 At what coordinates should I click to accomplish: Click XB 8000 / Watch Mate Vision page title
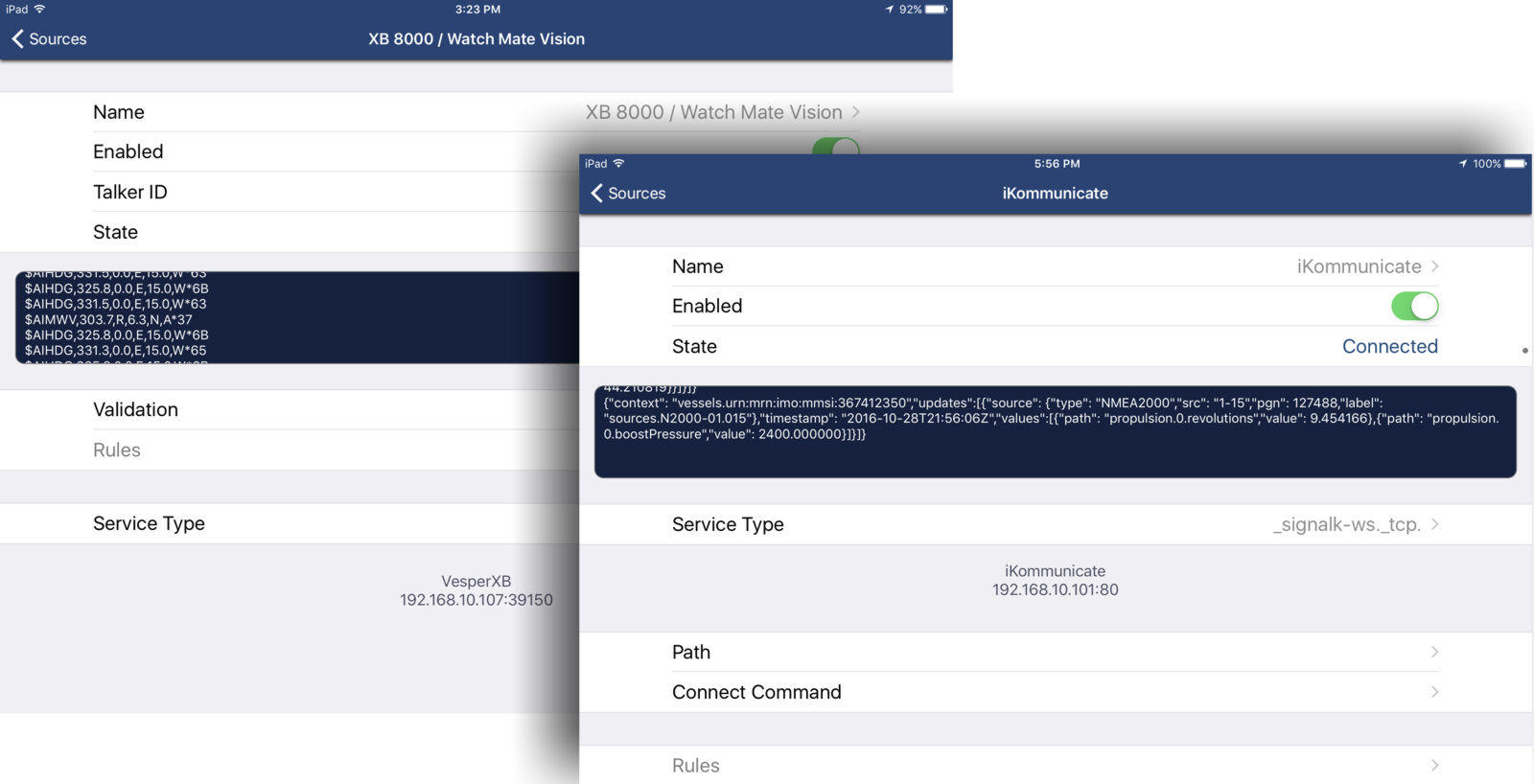point(476,39)
